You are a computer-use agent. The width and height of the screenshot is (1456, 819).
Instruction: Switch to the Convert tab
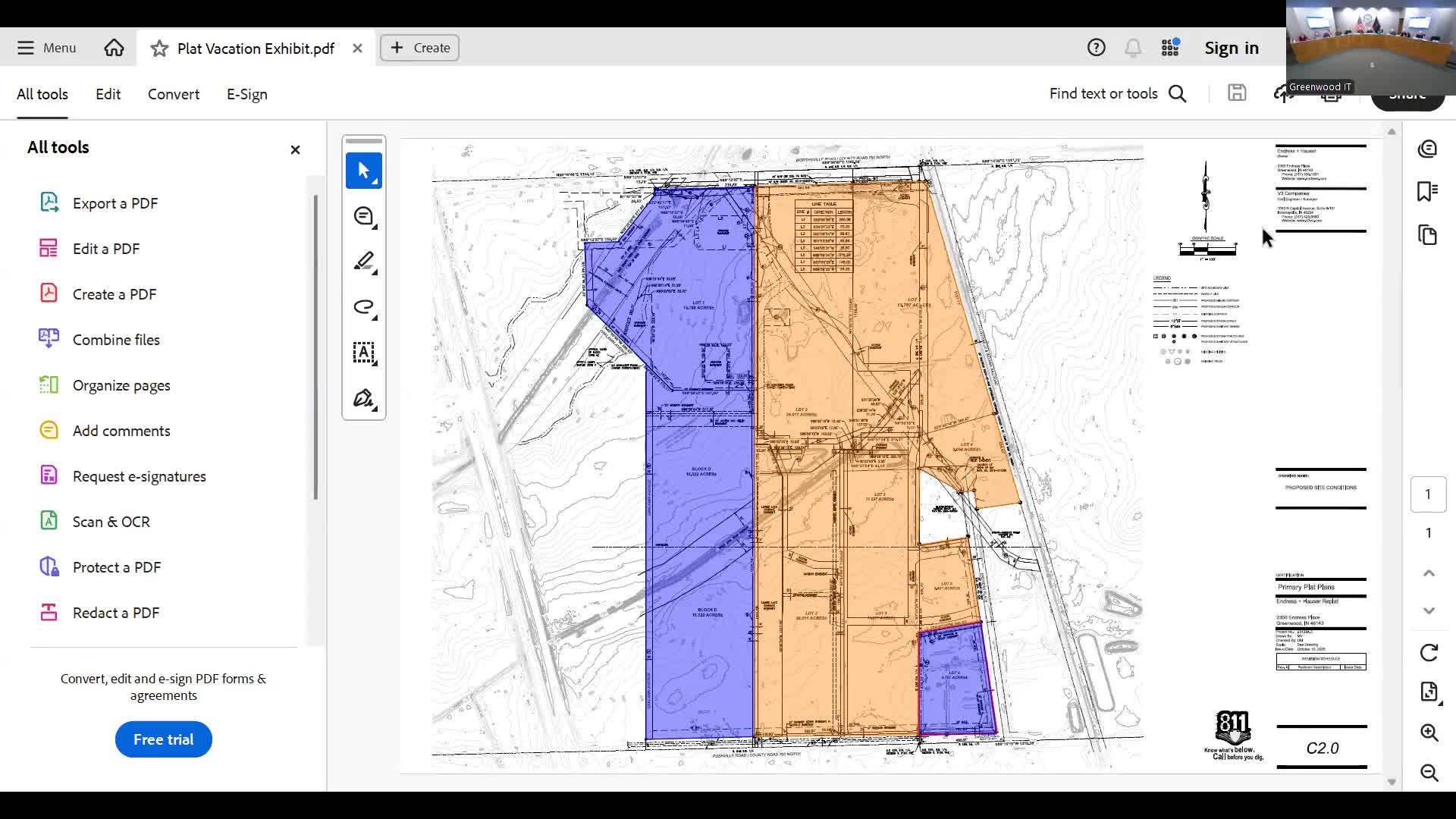174,94
